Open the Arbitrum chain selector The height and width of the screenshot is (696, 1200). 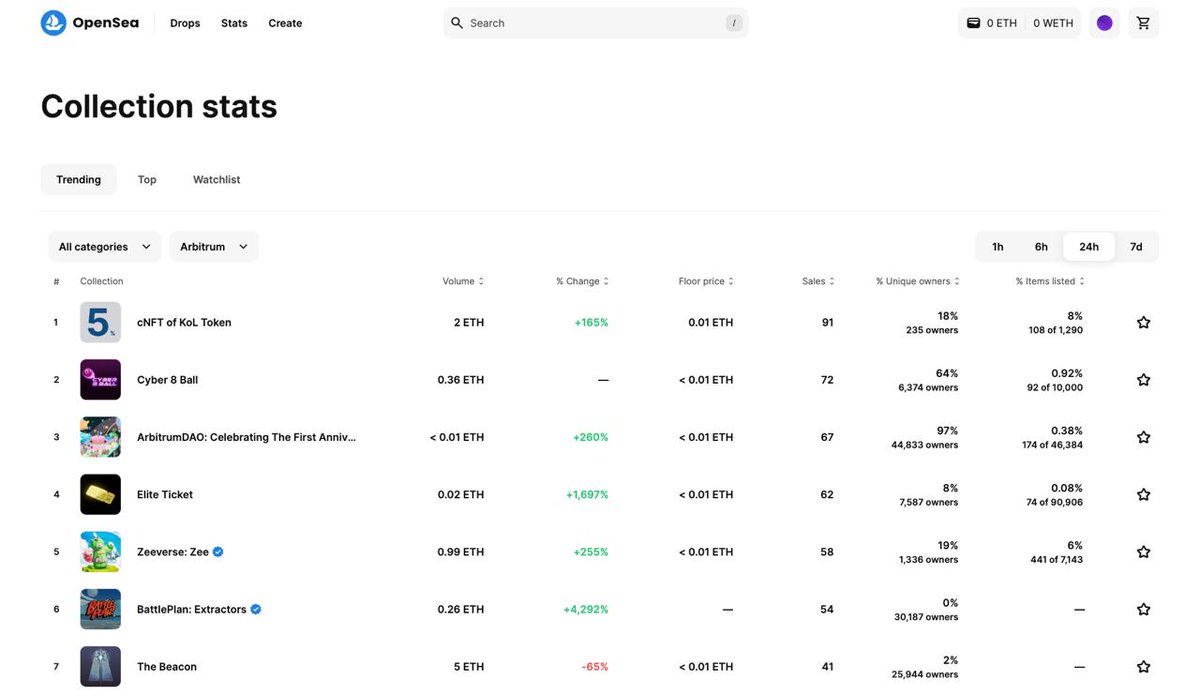click(x=213, y=246)
